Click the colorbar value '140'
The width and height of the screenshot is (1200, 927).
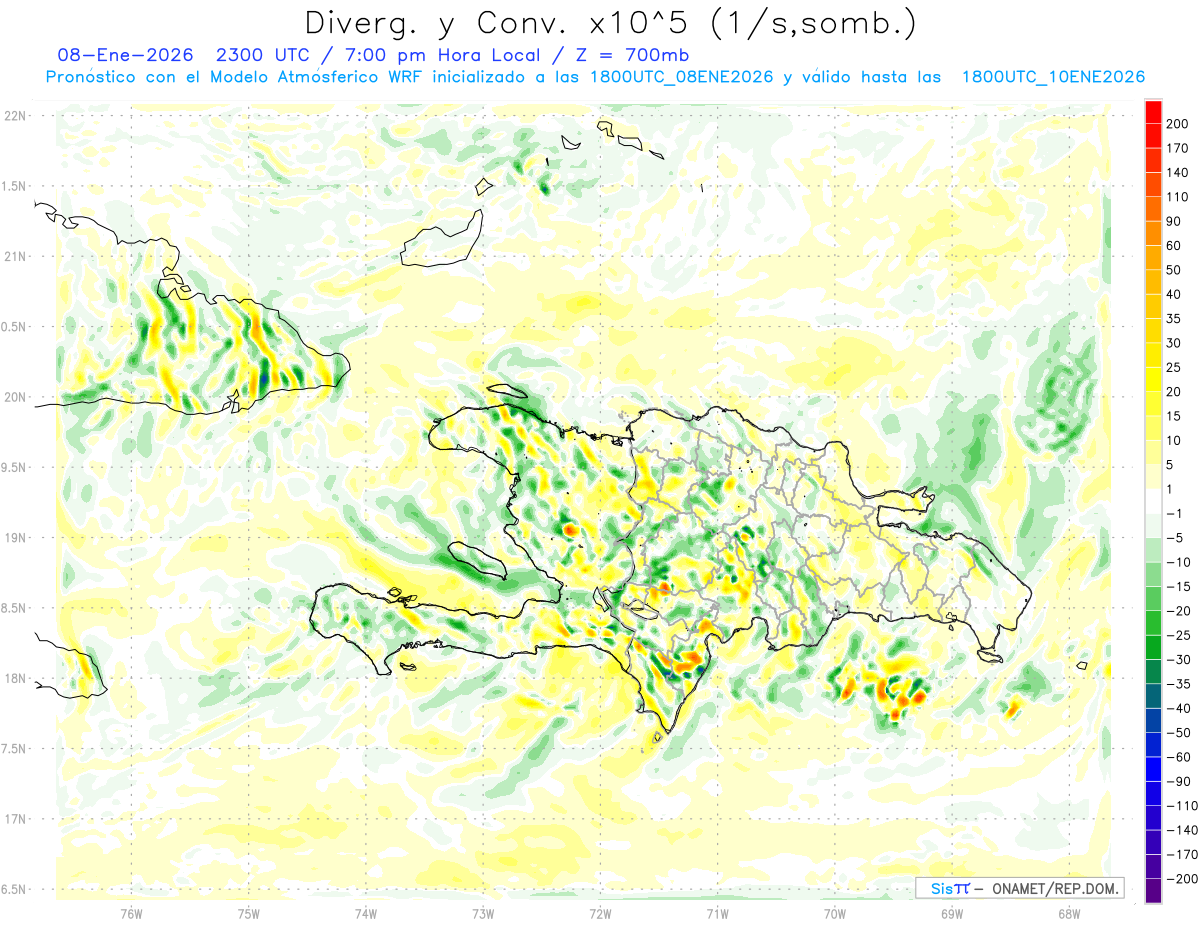1178,173
